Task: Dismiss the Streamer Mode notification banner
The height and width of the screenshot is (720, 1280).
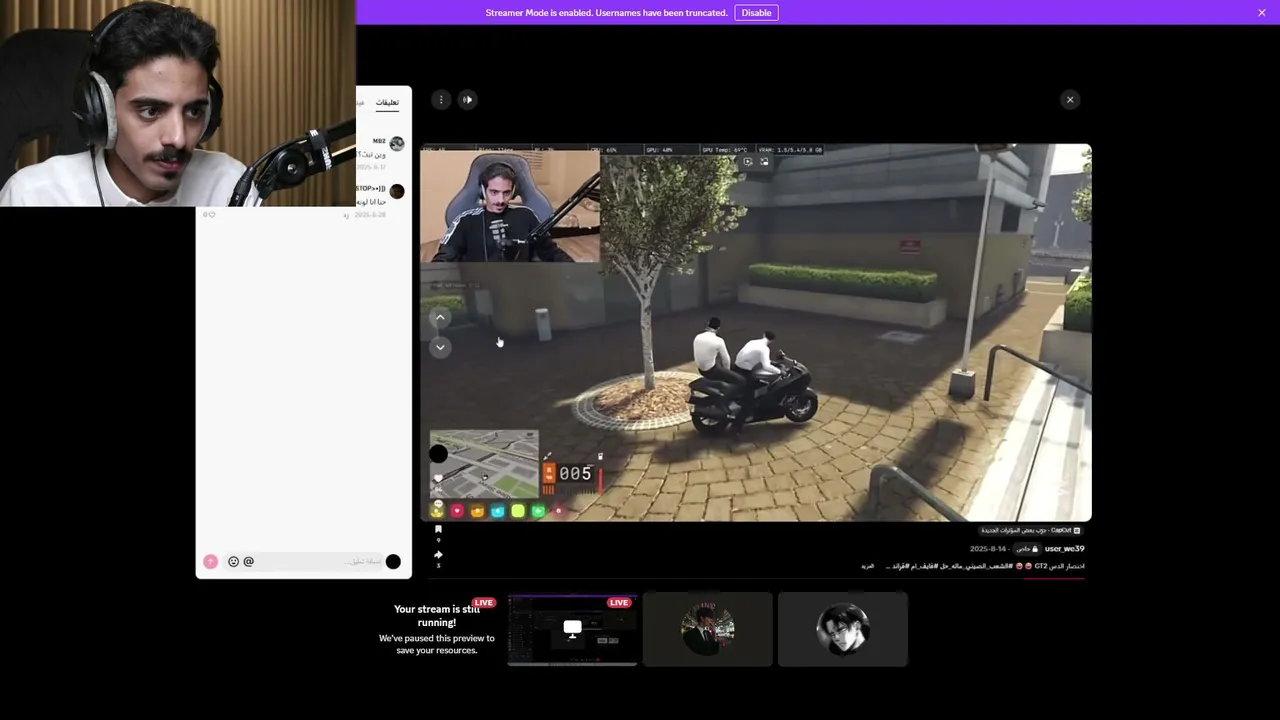Action: 1262,13
